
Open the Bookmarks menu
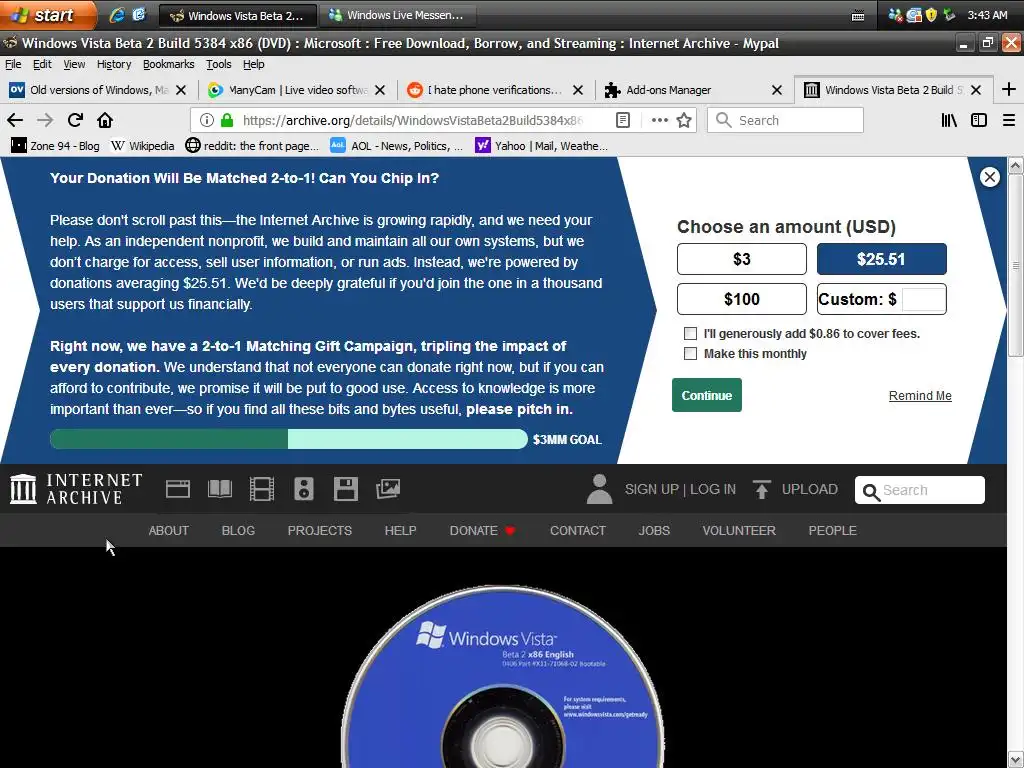(x=168, y=64)
